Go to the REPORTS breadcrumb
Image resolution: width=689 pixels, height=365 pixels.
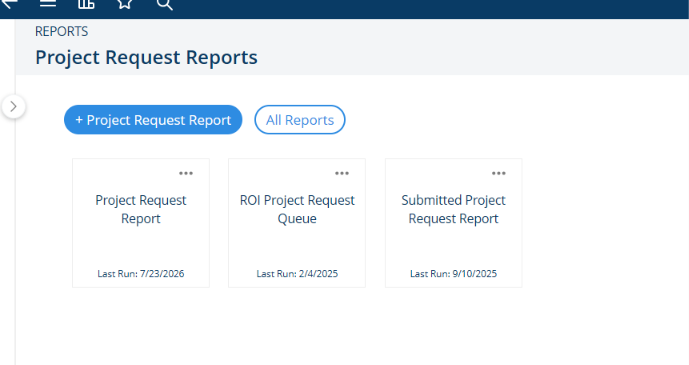62,32
